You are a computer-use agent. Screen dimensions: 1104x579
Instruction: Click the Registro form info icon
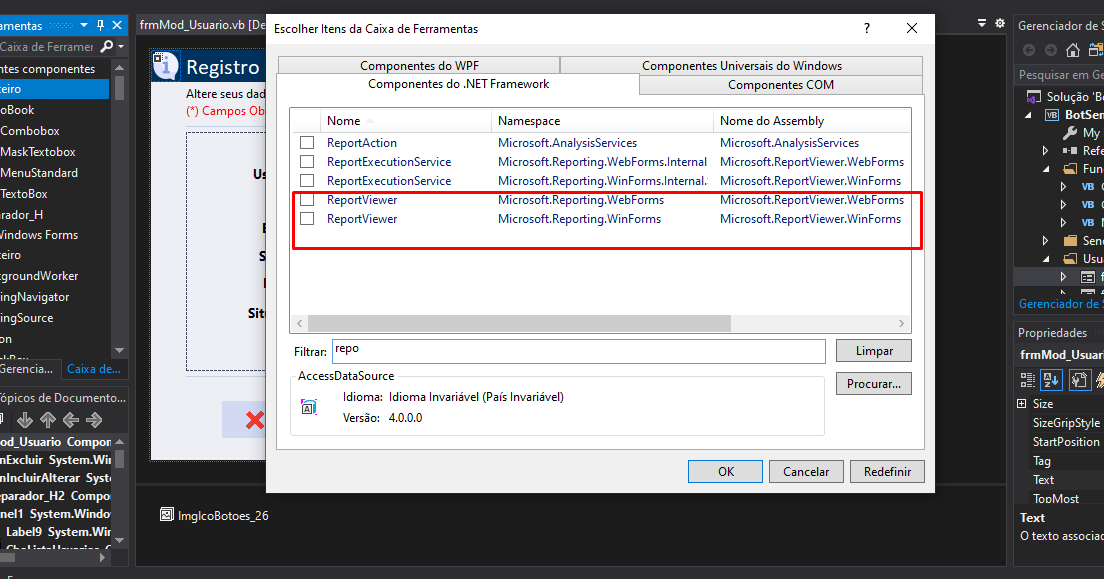point(165,66)
